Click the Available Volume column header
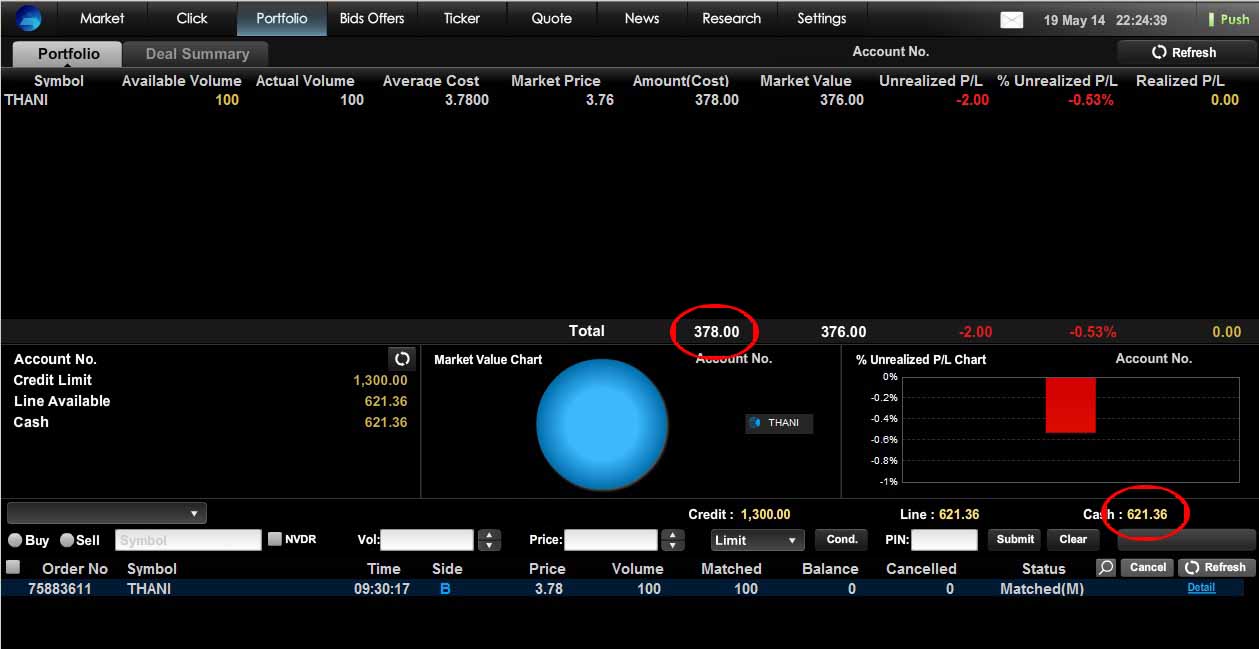The image size is (1259, 649). point(182,81)
